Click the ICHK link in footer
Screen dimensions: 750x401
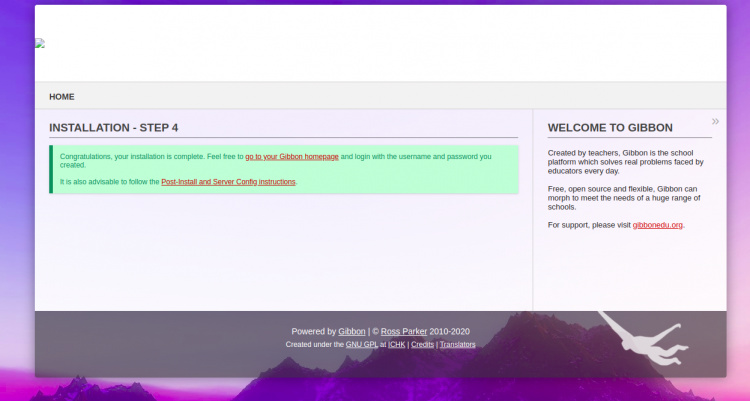[x=397, y=344]
